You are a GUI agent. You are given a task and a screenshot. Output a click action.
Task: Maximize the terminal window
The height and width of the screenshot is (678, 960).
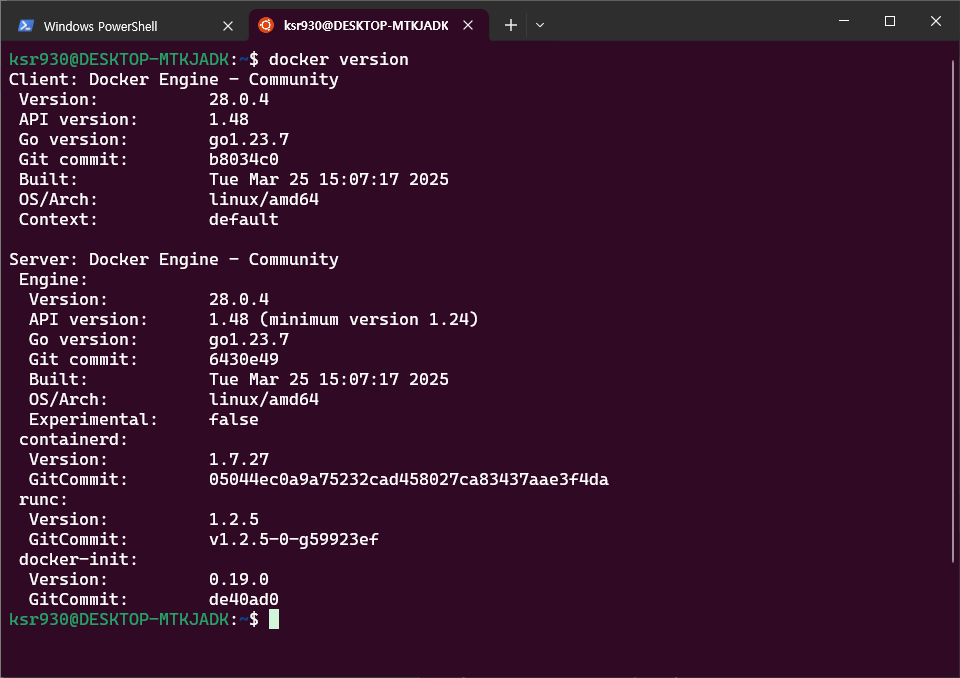890,21
